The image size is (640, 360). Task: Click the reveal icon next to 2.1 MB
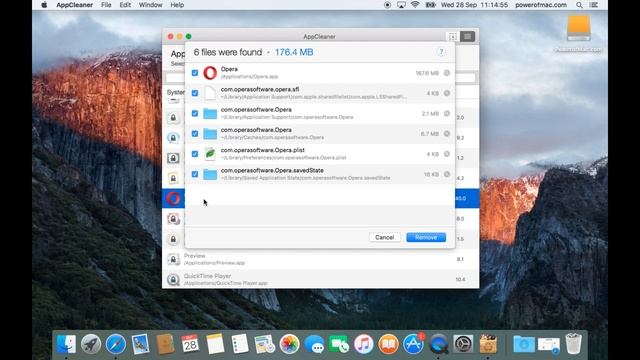(x=447, y=113)
